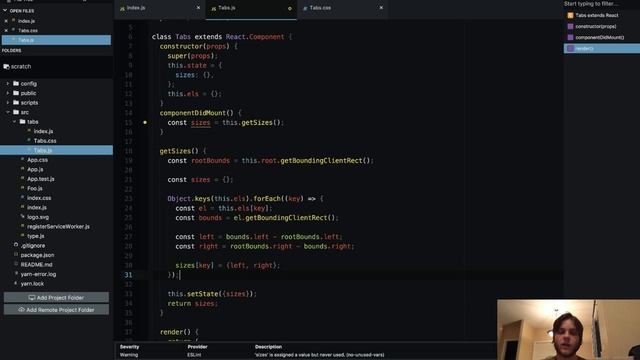This screenshot has width=640, height=360.
Task: Sort diagnostics by the Description column header
Action: 268,347
